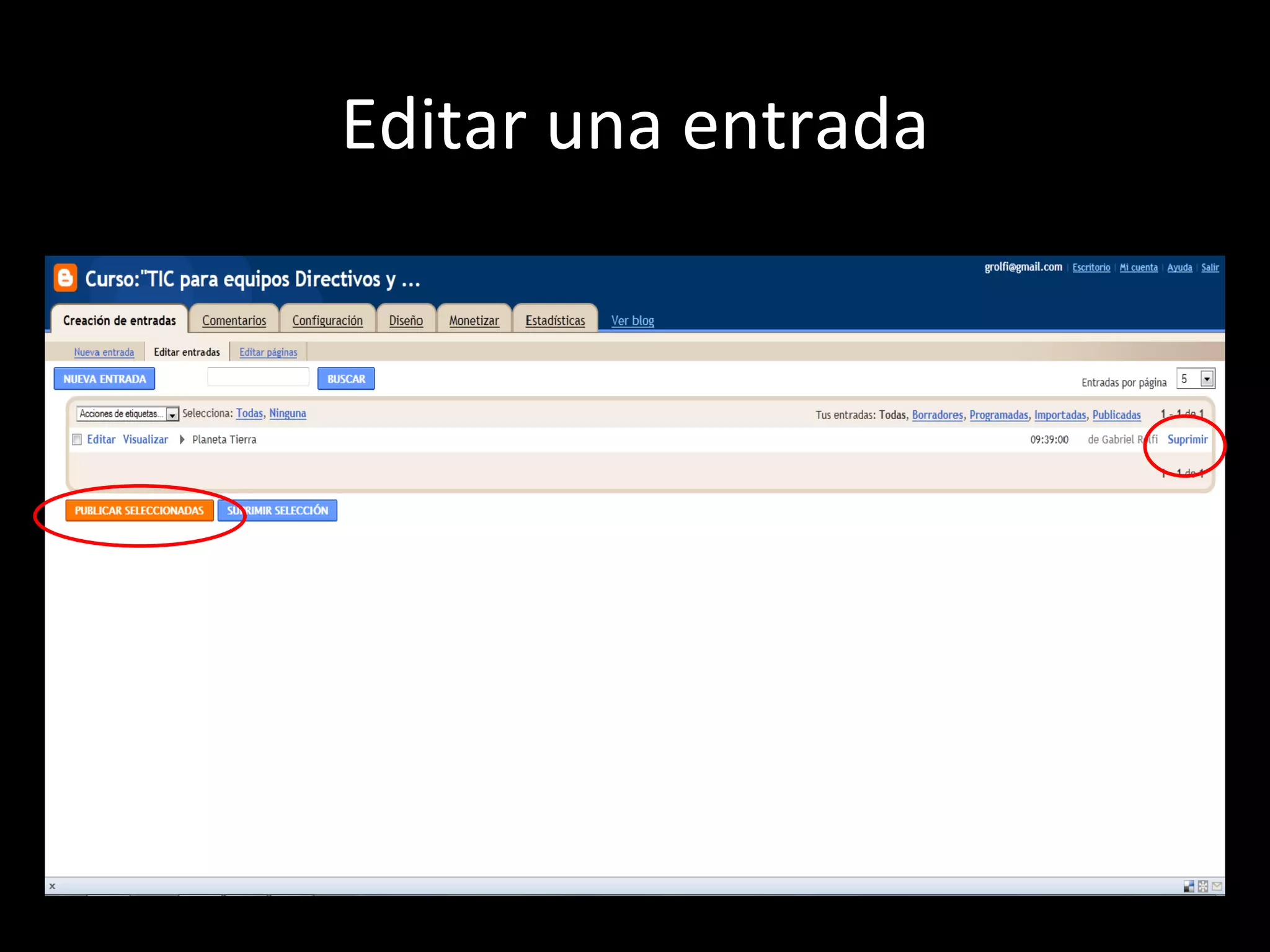
Task: Filter entries by Borradores
Action: 938,415
